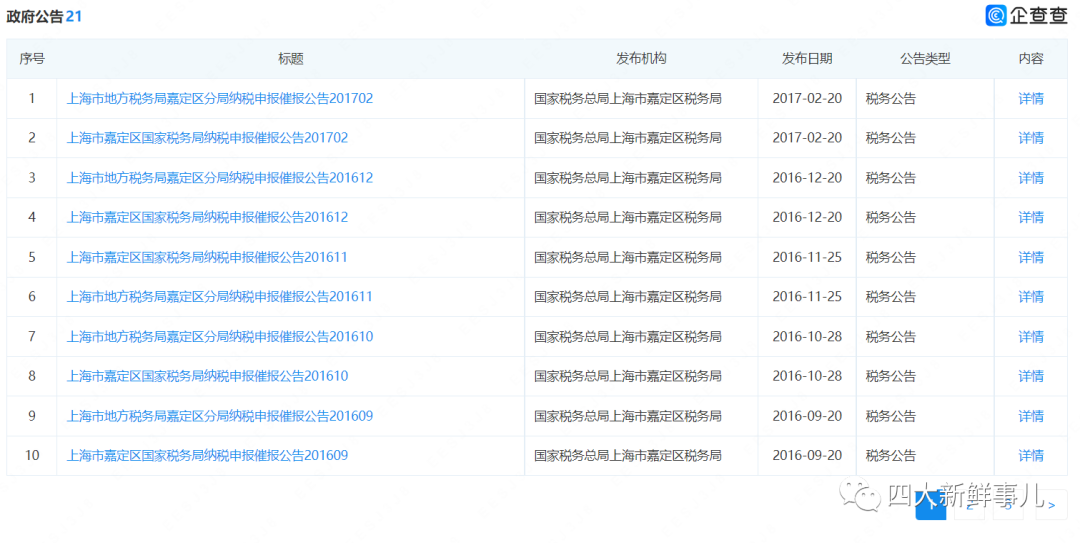Select the date 2016-09-20 in row 10
Screen dimensions: 1080x543
pyautogui.click(x=807, y=455)
